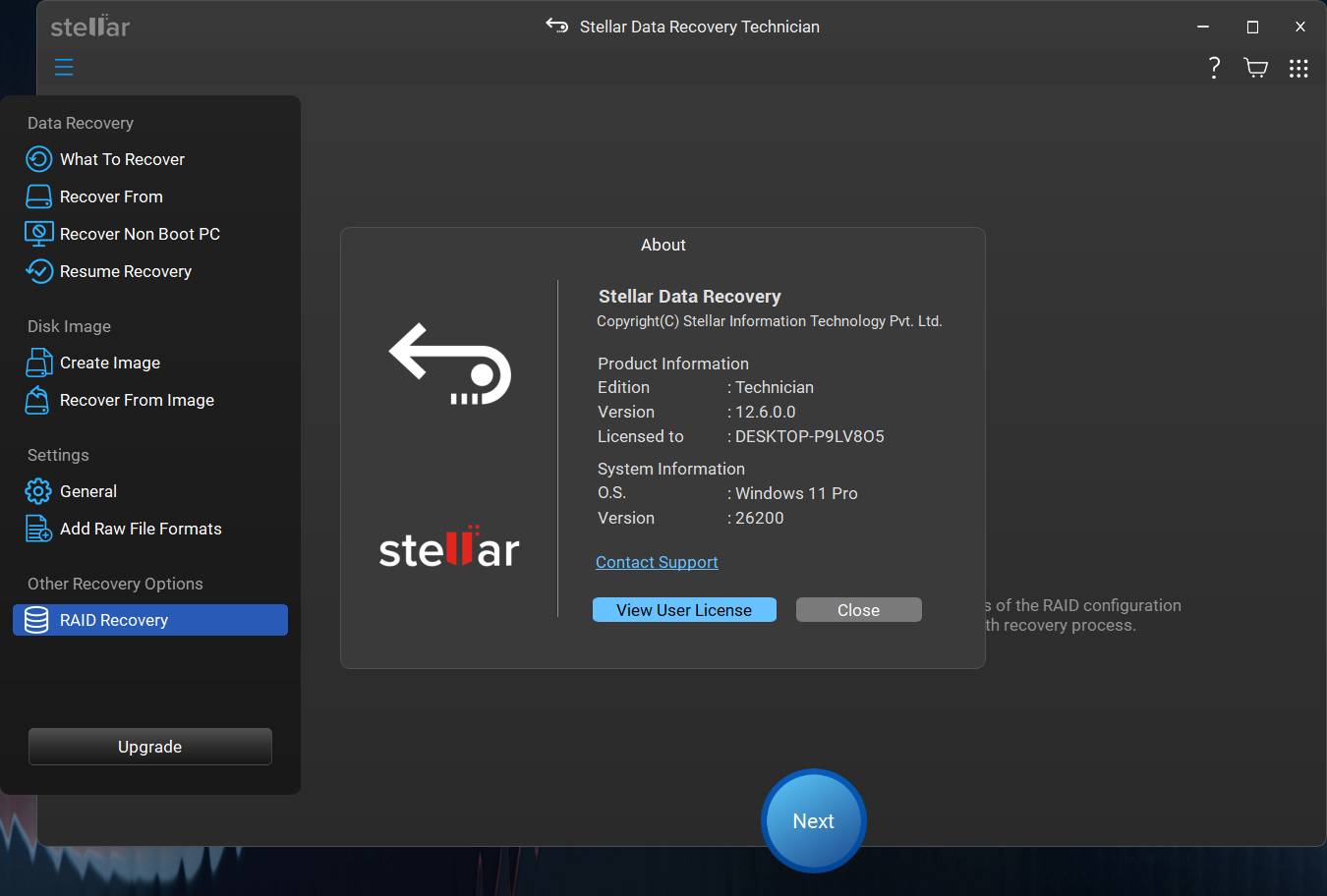This screenshot has width=1327, height=896.
Task: Click the View User License button
Action: (x=684, y=610)
